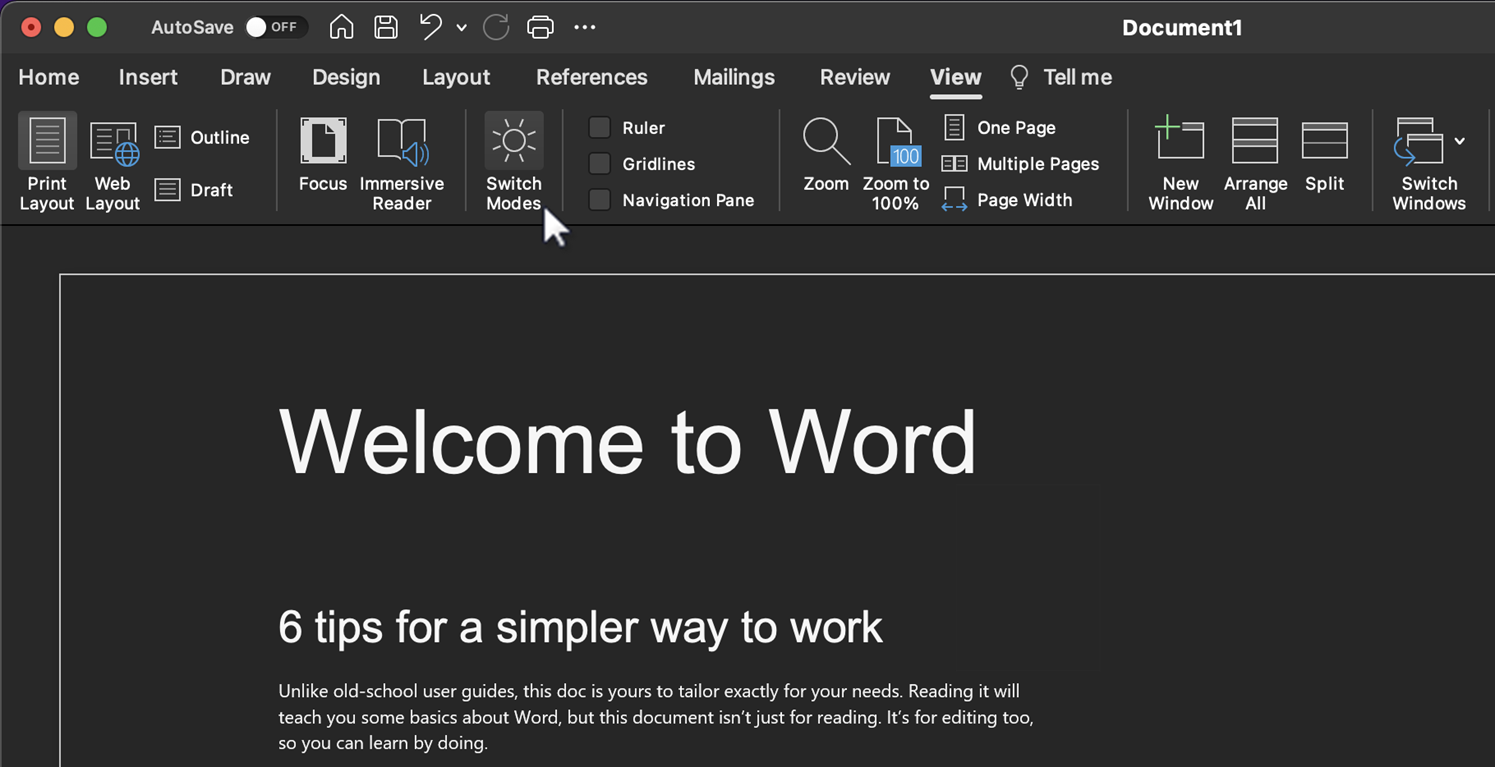Screen dimensions: 1495x767
Task: Enable the Ruler checkbox
Action: 600,128
